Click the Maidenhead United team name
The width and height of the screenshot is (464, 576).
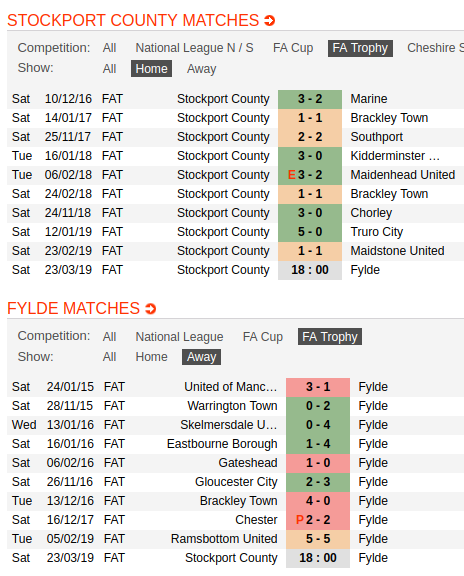click(x=403, y=175)
